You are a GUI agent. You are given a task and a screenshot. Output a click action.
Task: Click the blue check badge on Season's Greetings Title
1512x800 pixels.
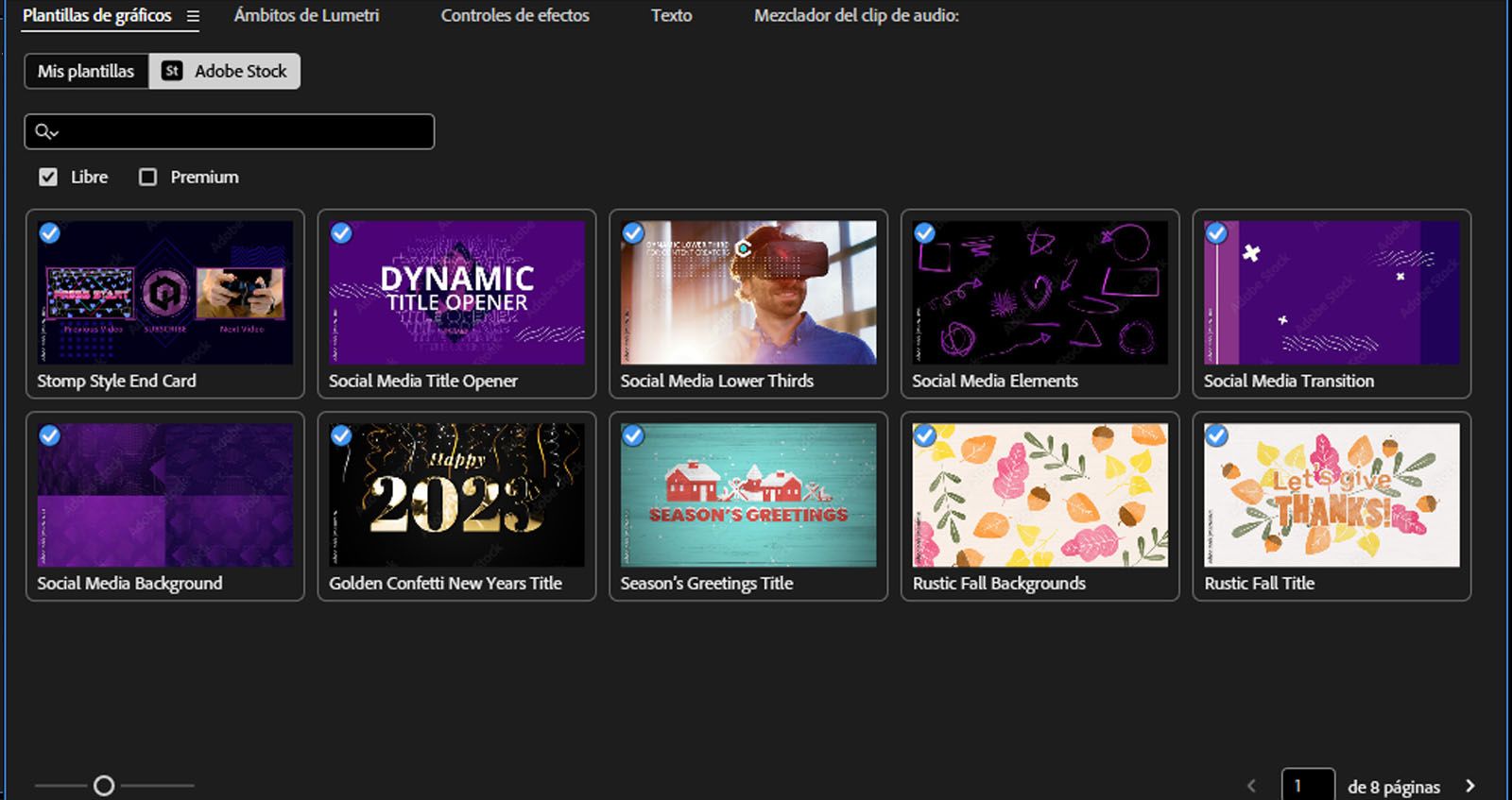coord(633,435)
